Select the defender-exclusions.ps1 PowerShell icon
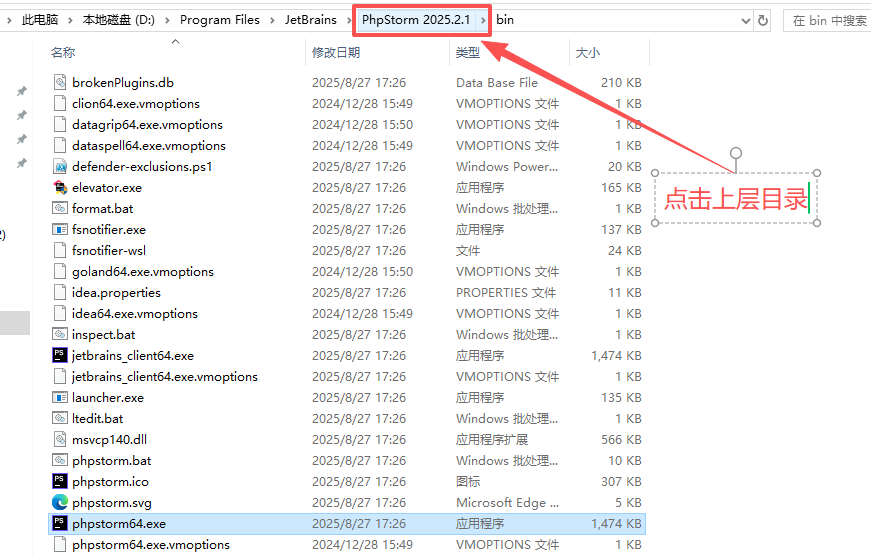The image size is (871, 557). pos(59,166)
